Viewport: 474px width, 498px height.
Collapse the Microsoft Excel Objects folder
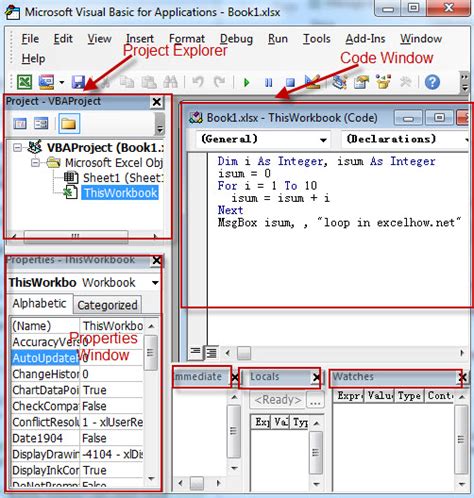(35, 163)
